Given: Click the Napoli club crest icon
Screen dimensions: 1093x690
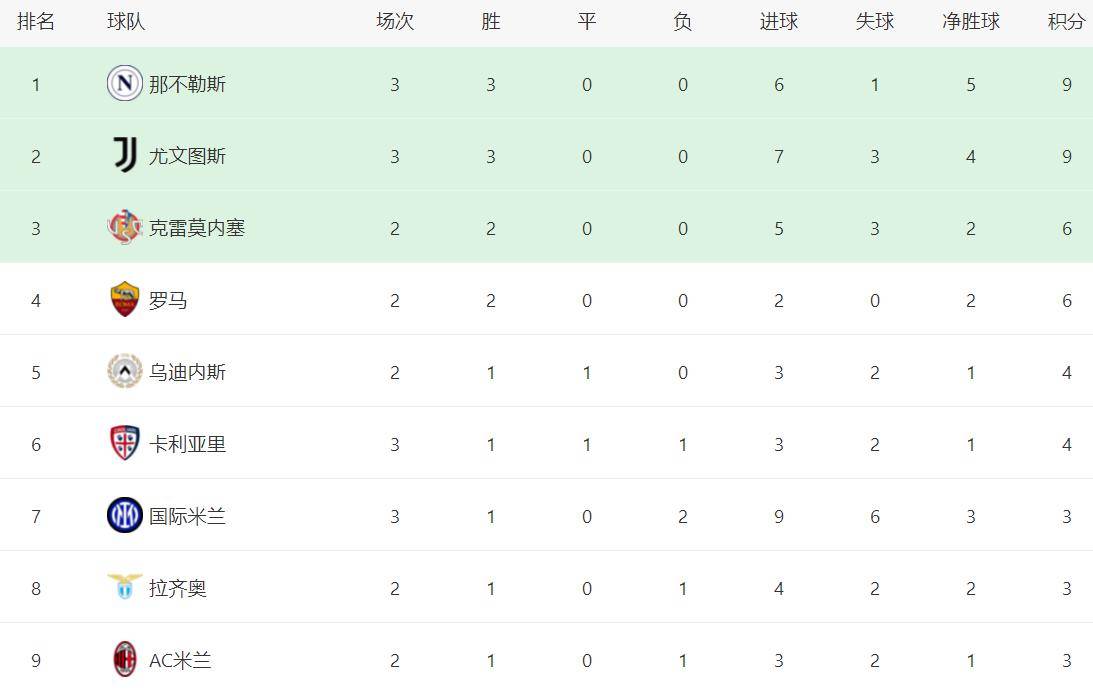Looking at the screenshot, I should click(x=125, y=84).
